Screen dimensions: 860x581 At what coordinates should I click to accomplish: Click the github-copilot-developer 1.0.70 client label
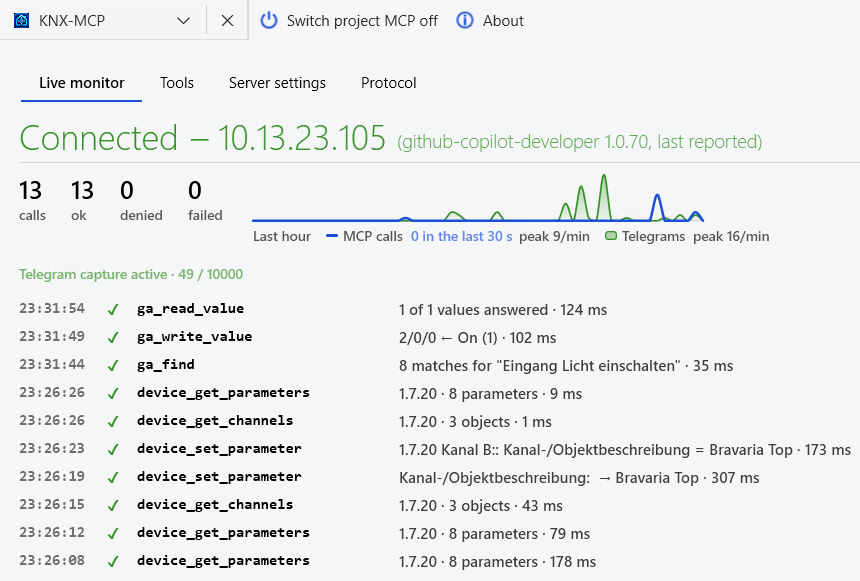click(x=580, y=142)
